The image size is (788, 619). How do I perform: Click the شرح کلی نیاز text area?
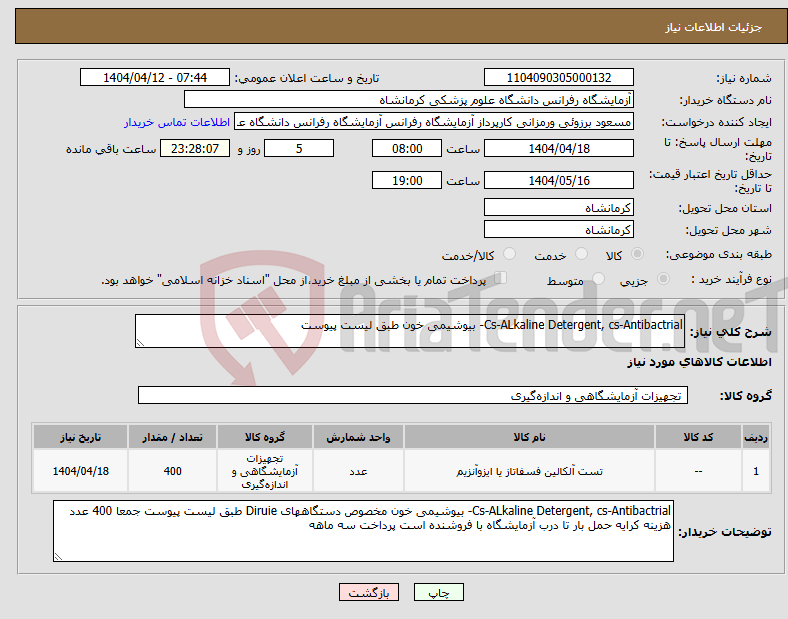click(x=410, y=331)
